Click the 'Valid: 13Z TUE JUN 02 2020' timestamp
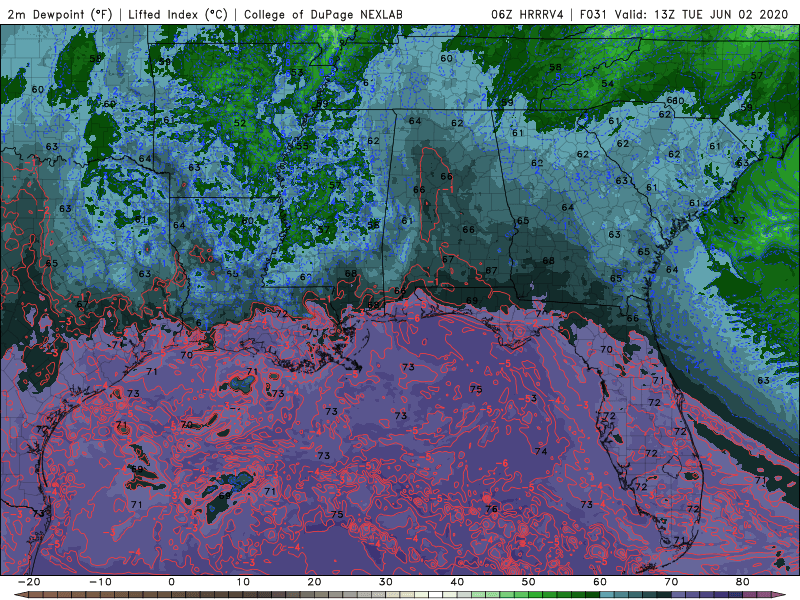 click(x=702, y=14)
